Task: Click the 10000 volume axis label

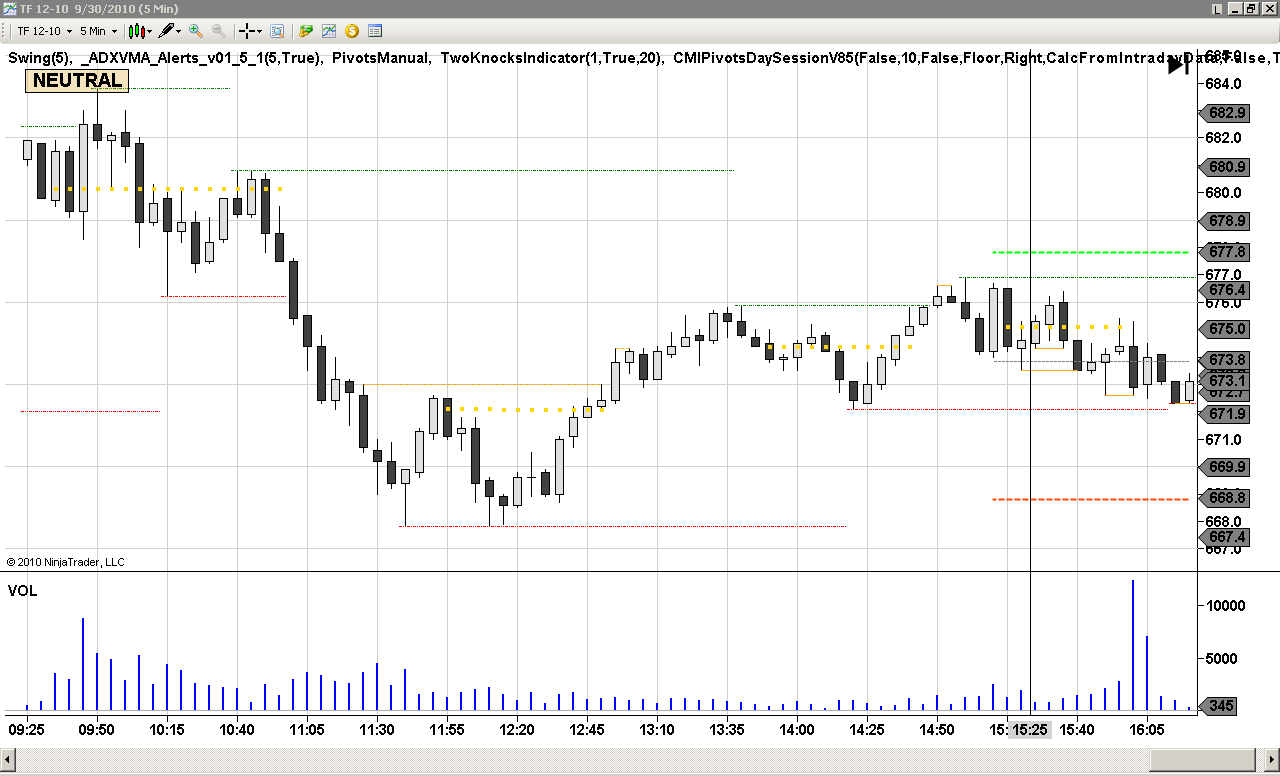Action: 1225,605
